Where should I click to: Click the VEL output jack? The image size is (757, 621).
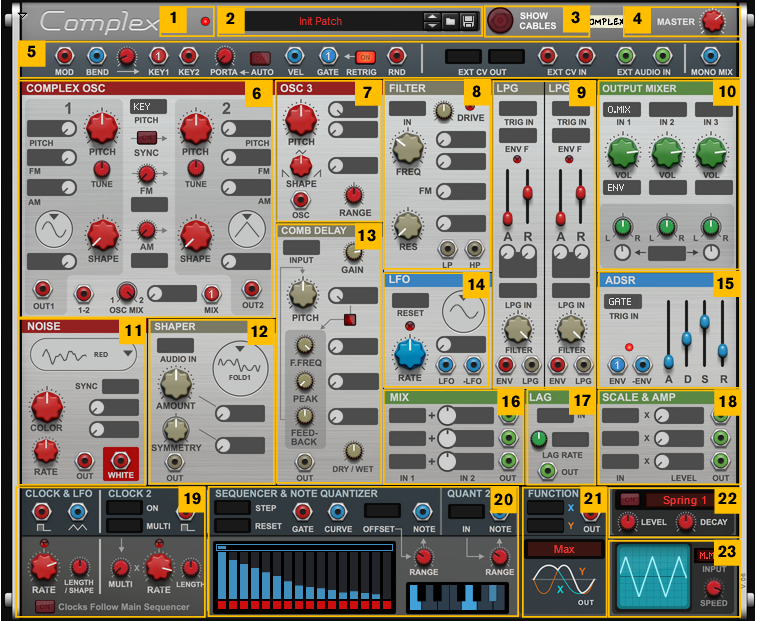click(x=294, y=56)
